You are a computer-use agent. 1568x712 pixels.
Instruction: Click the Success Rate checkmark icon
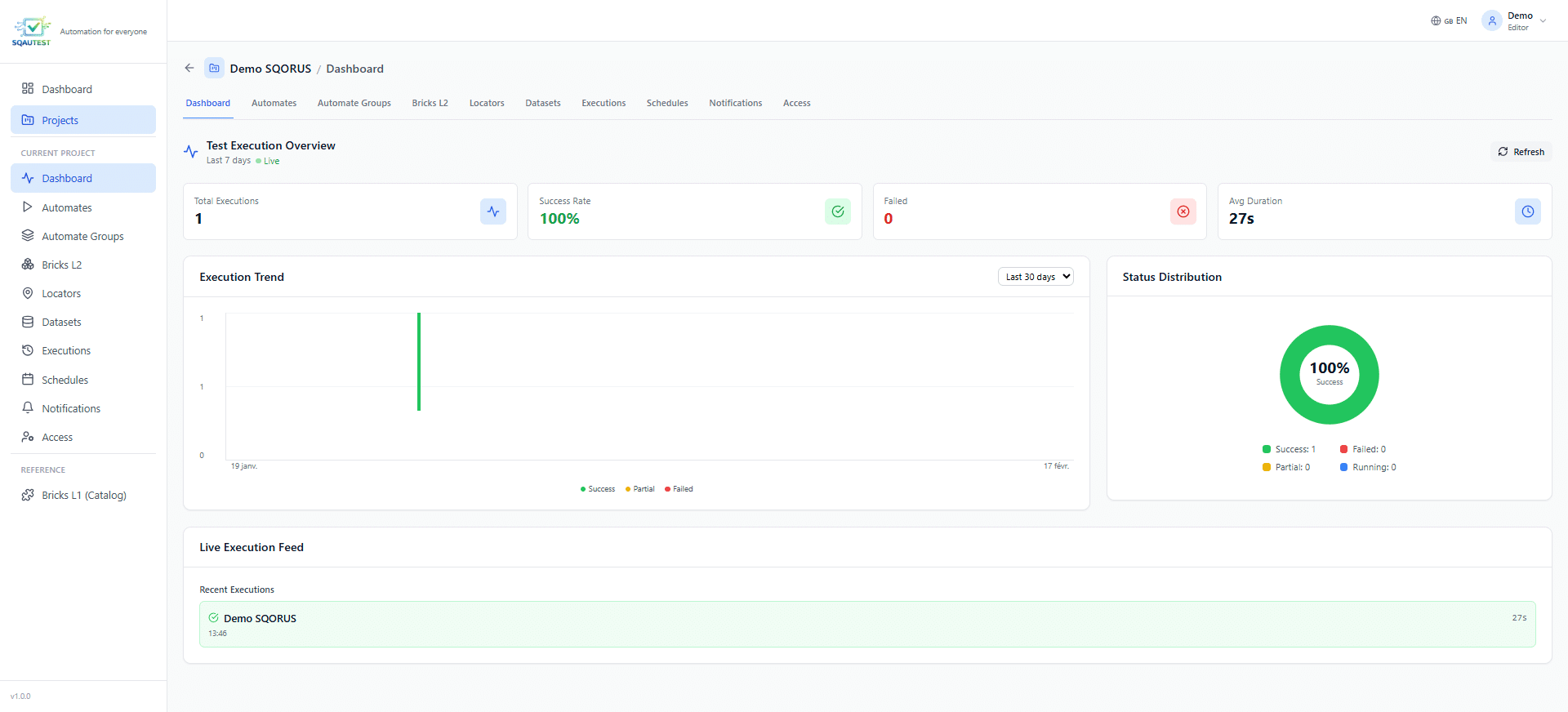pyautogui.click(x=837, y=211)
